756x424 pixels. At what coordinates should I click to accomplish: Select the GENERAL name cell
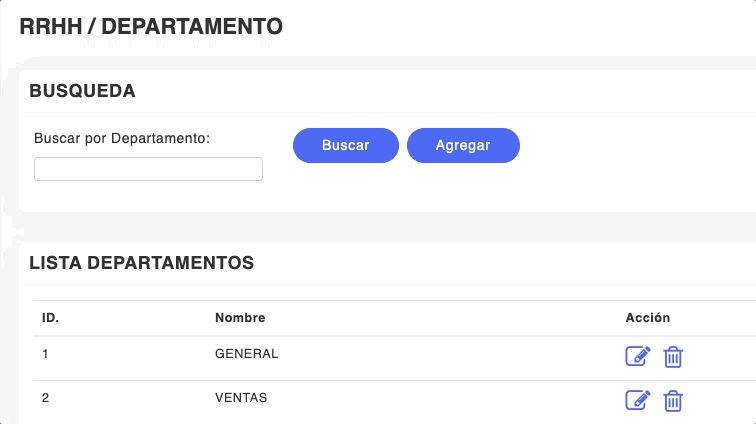(246, 354)
